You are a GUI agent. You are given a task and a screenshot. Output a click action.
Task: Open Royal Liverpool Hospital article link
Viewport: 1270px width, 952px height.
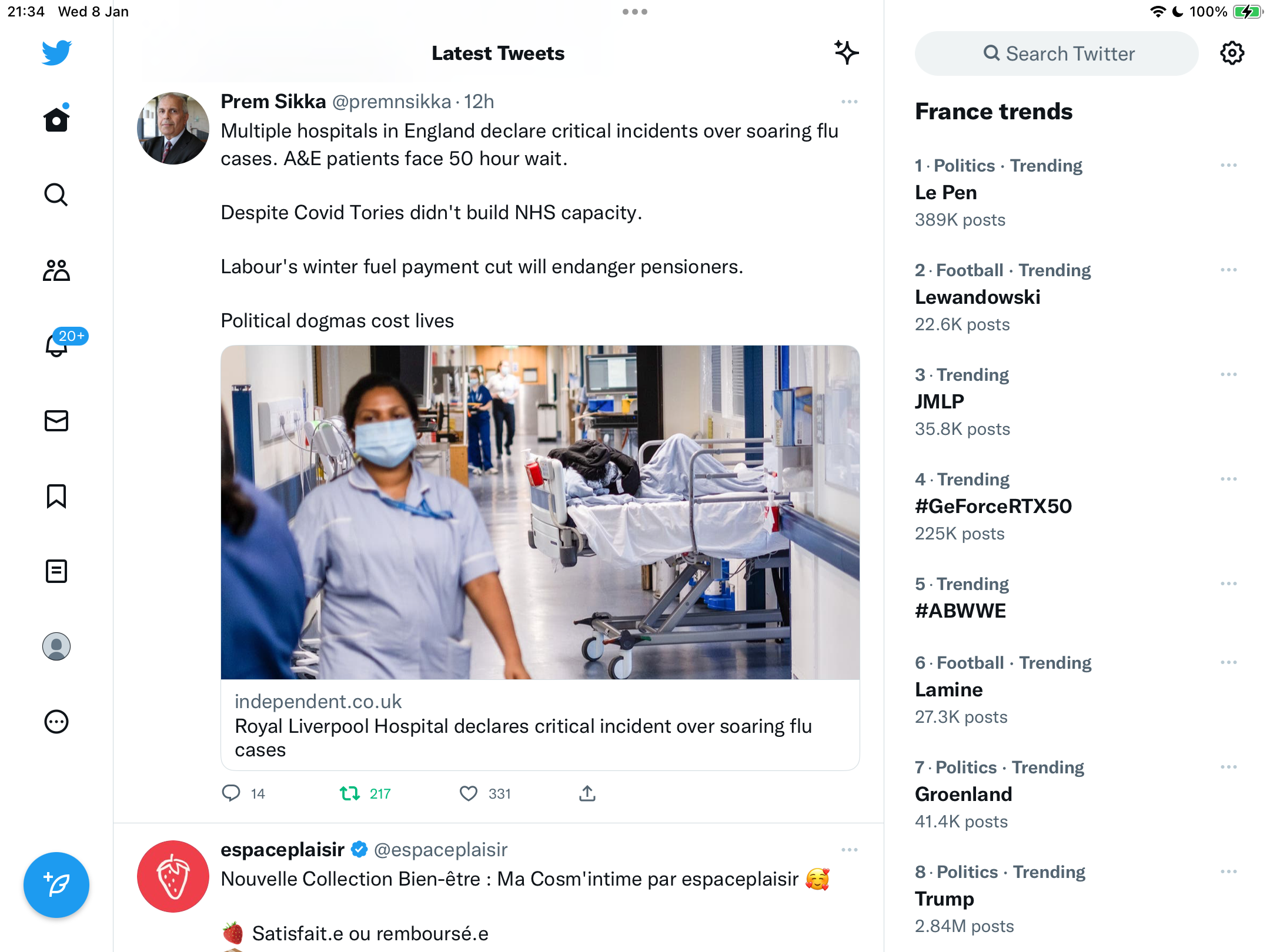(x=540, y=726)
